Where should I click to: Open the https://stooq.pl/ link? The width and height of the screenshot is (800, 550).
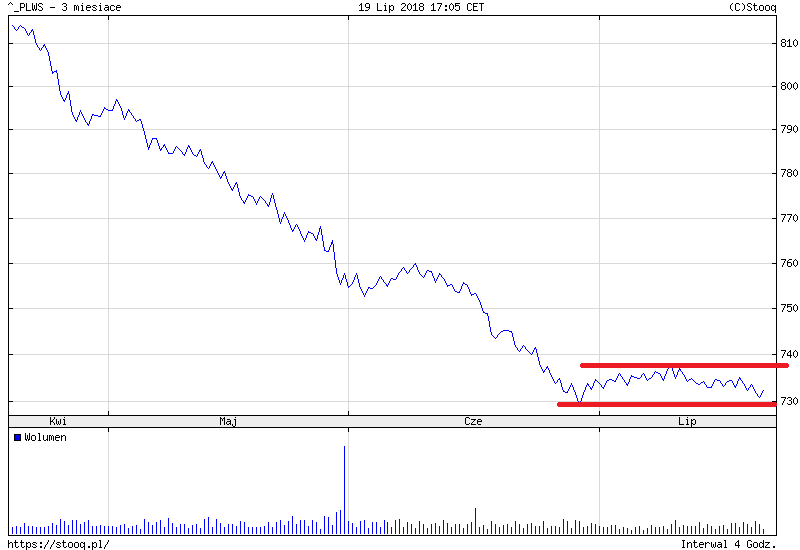(x=57, y=544)
